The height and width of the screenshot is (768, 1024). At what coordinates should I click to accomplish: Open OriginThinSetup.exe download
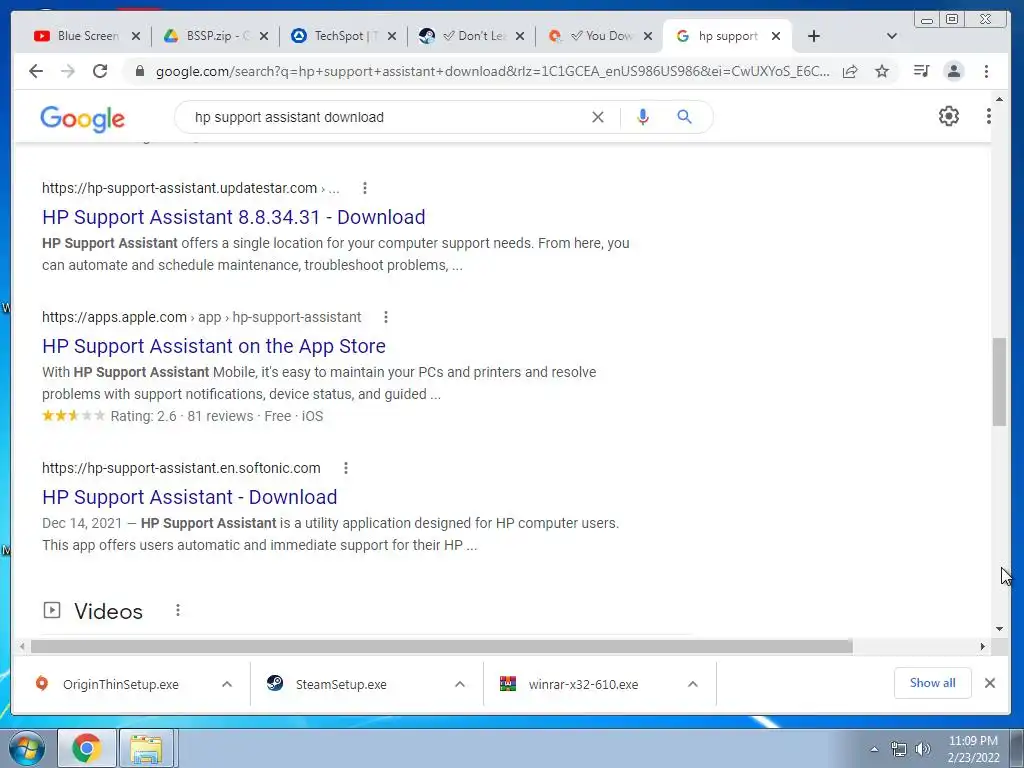coord(121,684)
